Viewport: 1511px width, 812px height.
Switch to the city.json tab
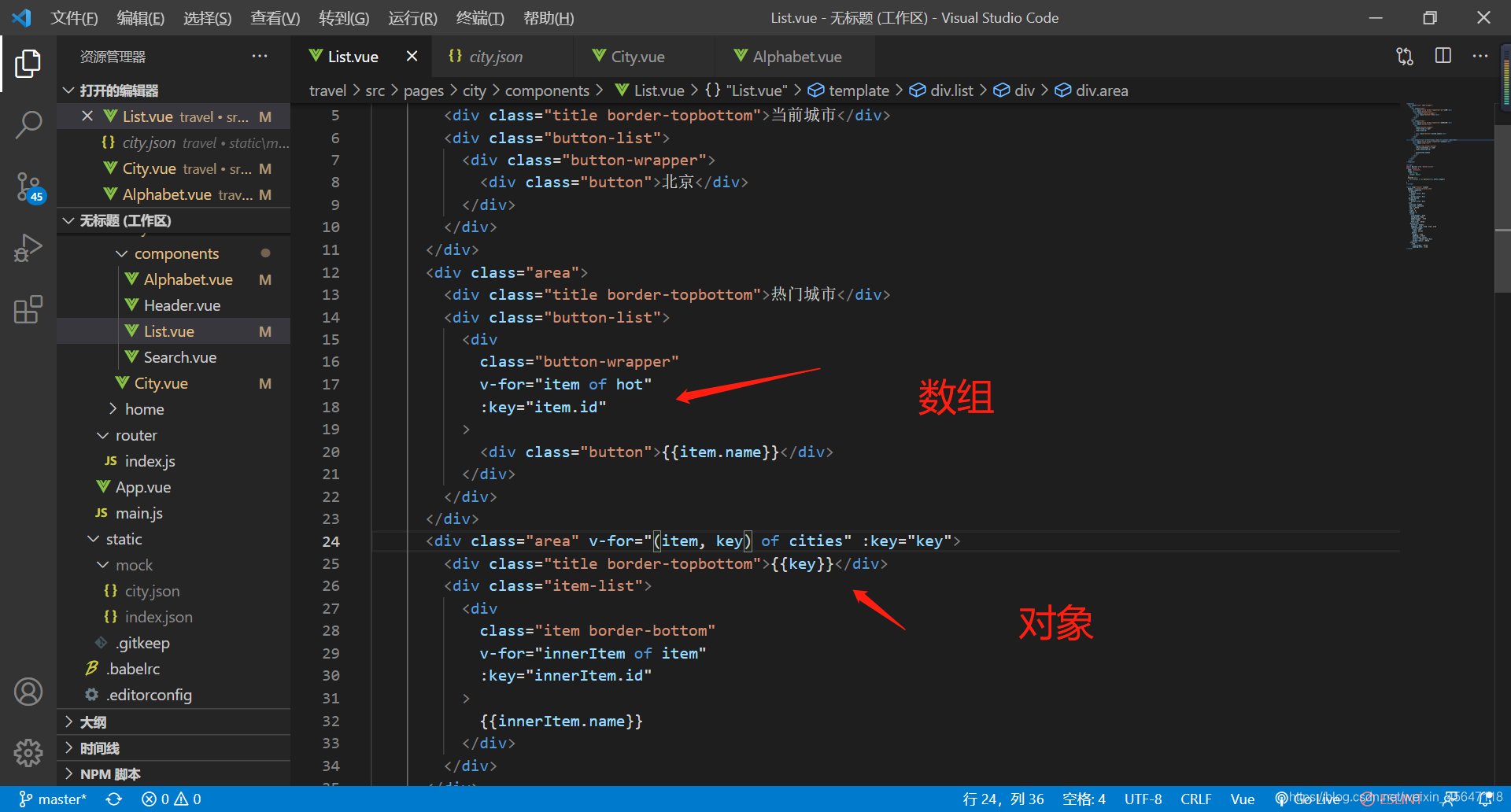click(504, 56)
